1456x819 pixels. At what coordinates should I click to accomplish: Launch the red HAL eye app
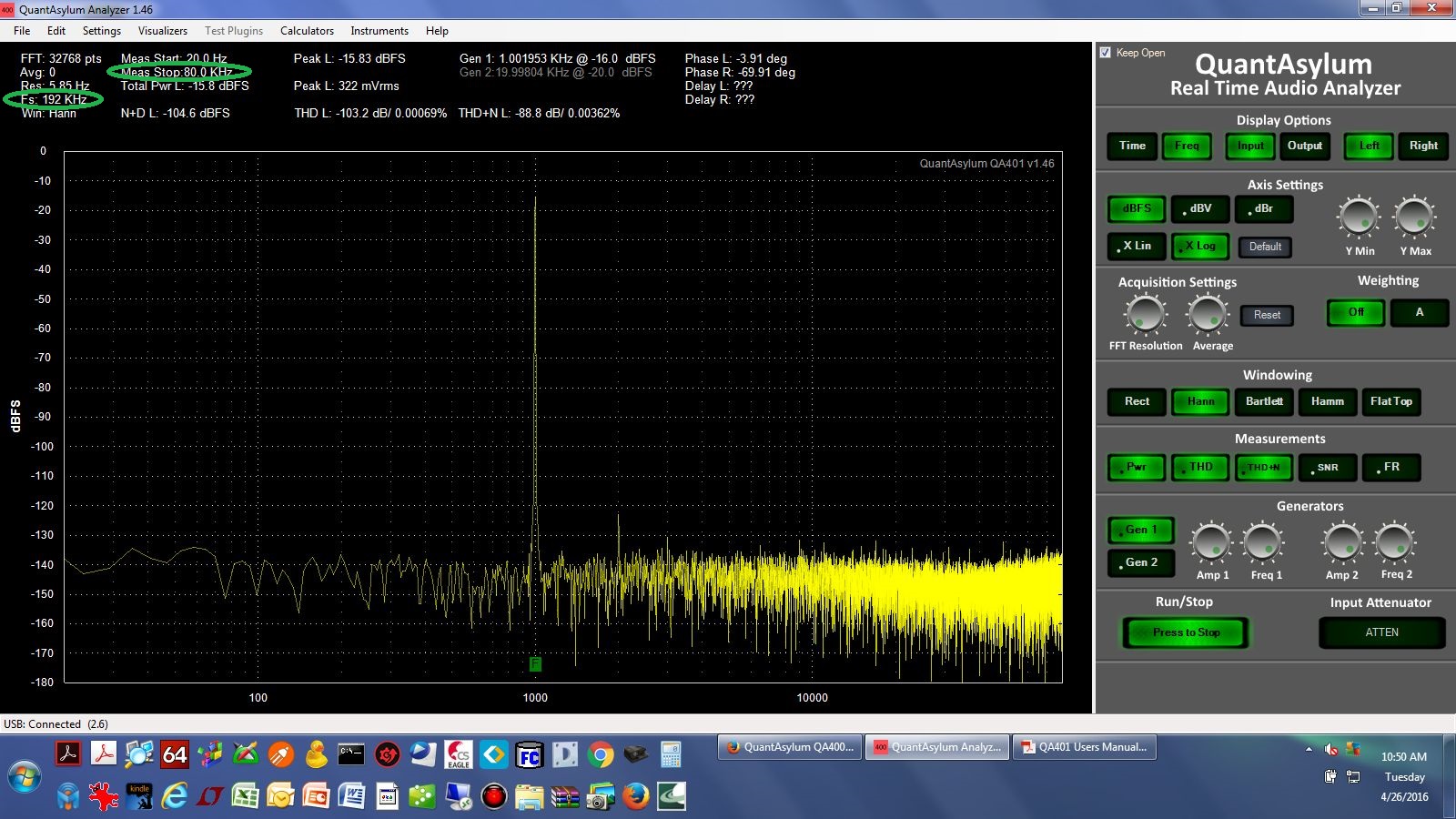point(493,796)
